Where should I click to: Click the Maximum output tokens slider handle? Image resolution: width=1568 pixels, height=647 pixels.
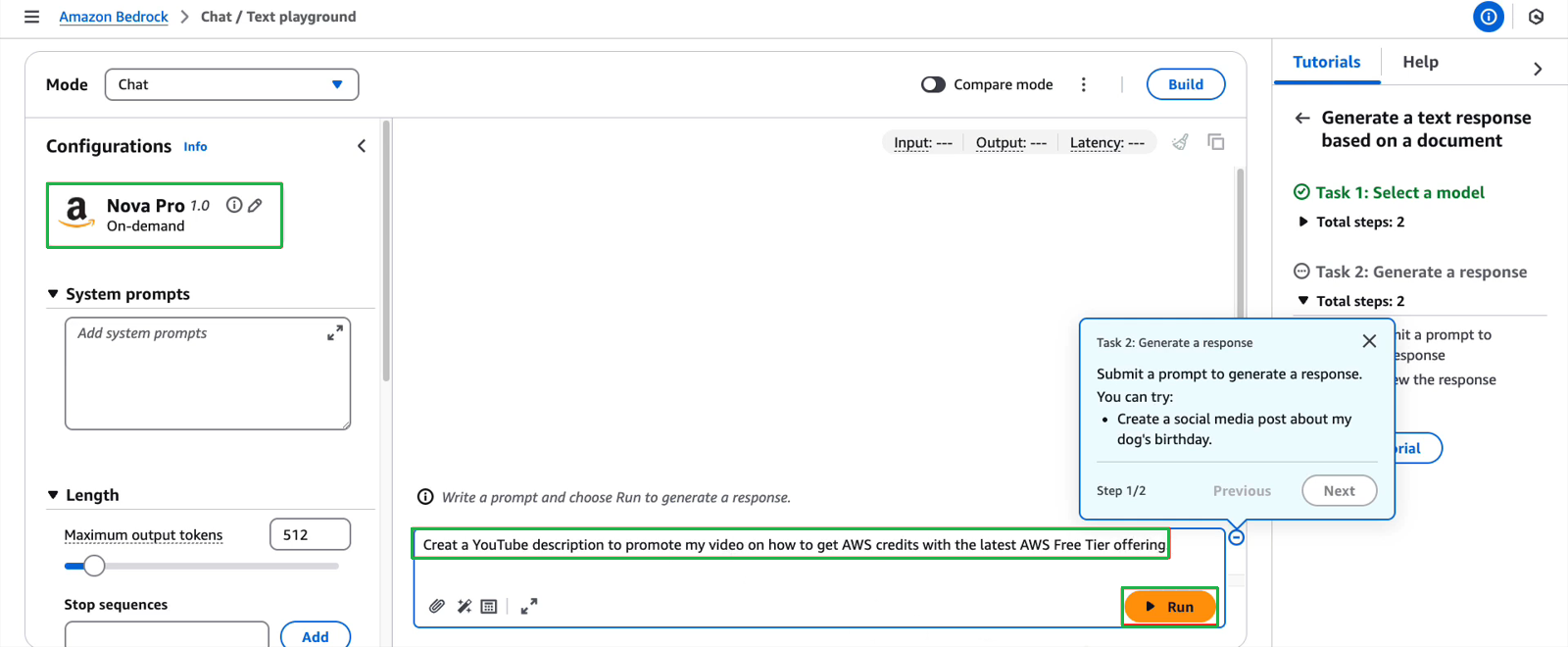[x=94, y=566]
